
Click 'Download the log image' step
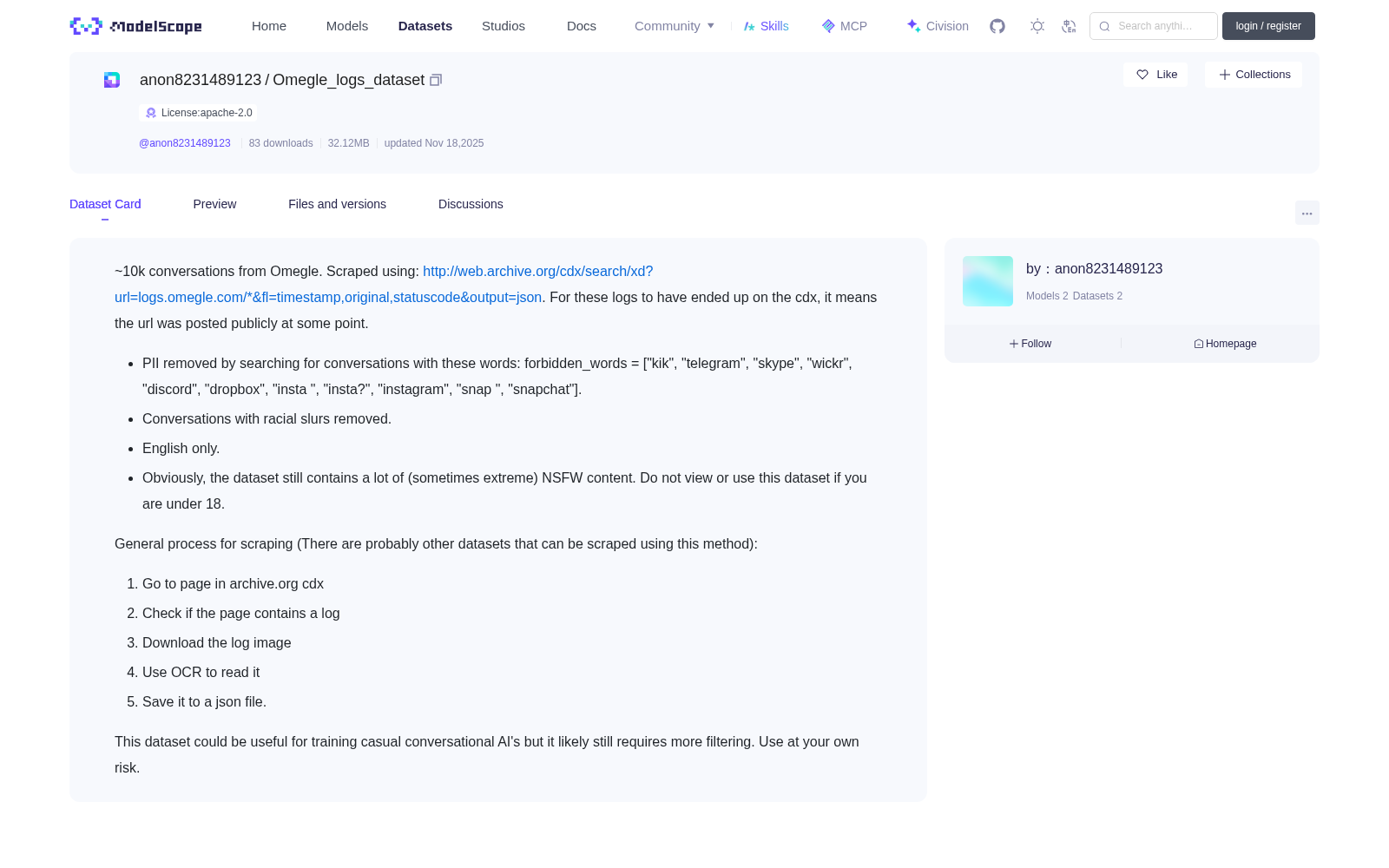(216, 643)
